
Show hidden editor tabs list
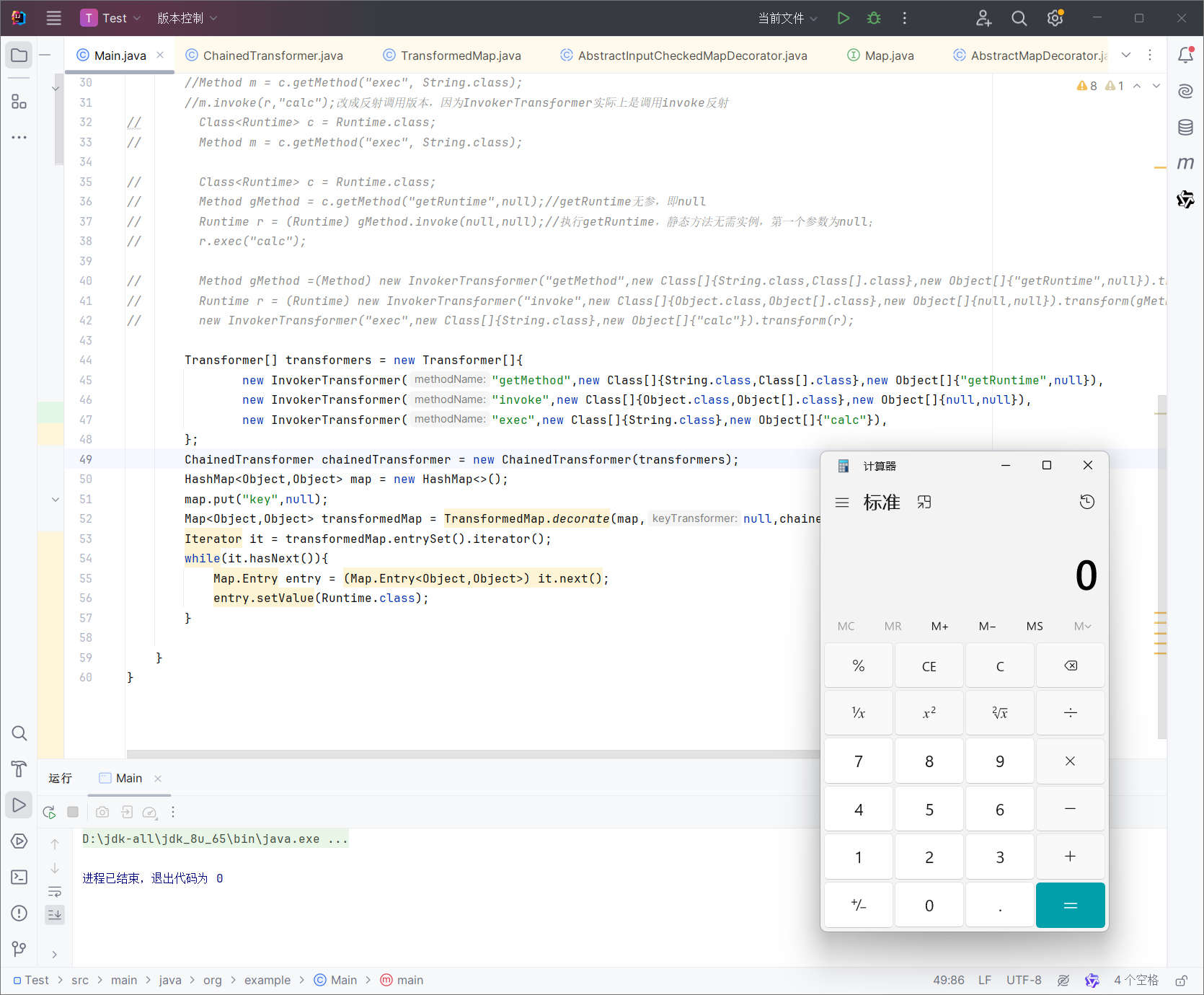click(1126, 55)
